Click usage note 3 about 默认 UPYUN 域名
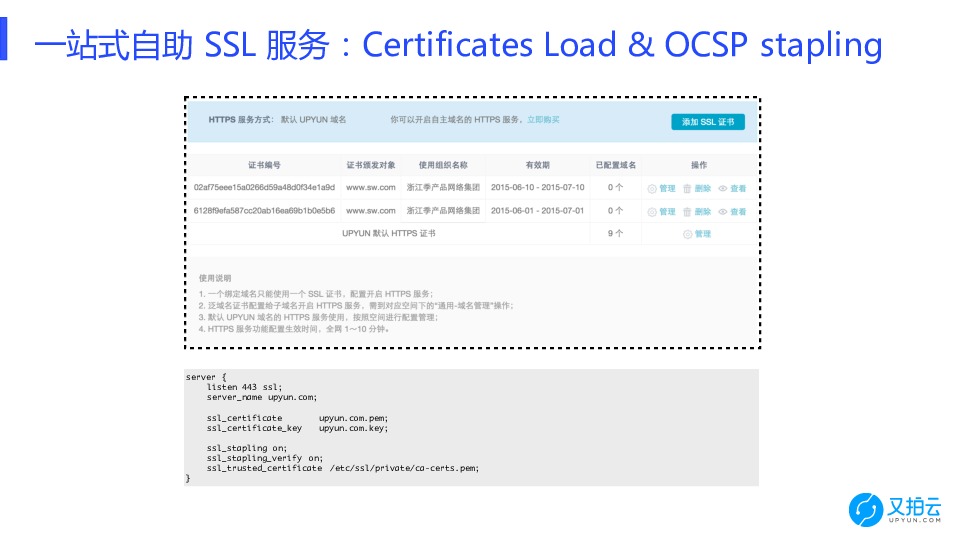Viewport: 960px width, 540px height. point(318,317)
